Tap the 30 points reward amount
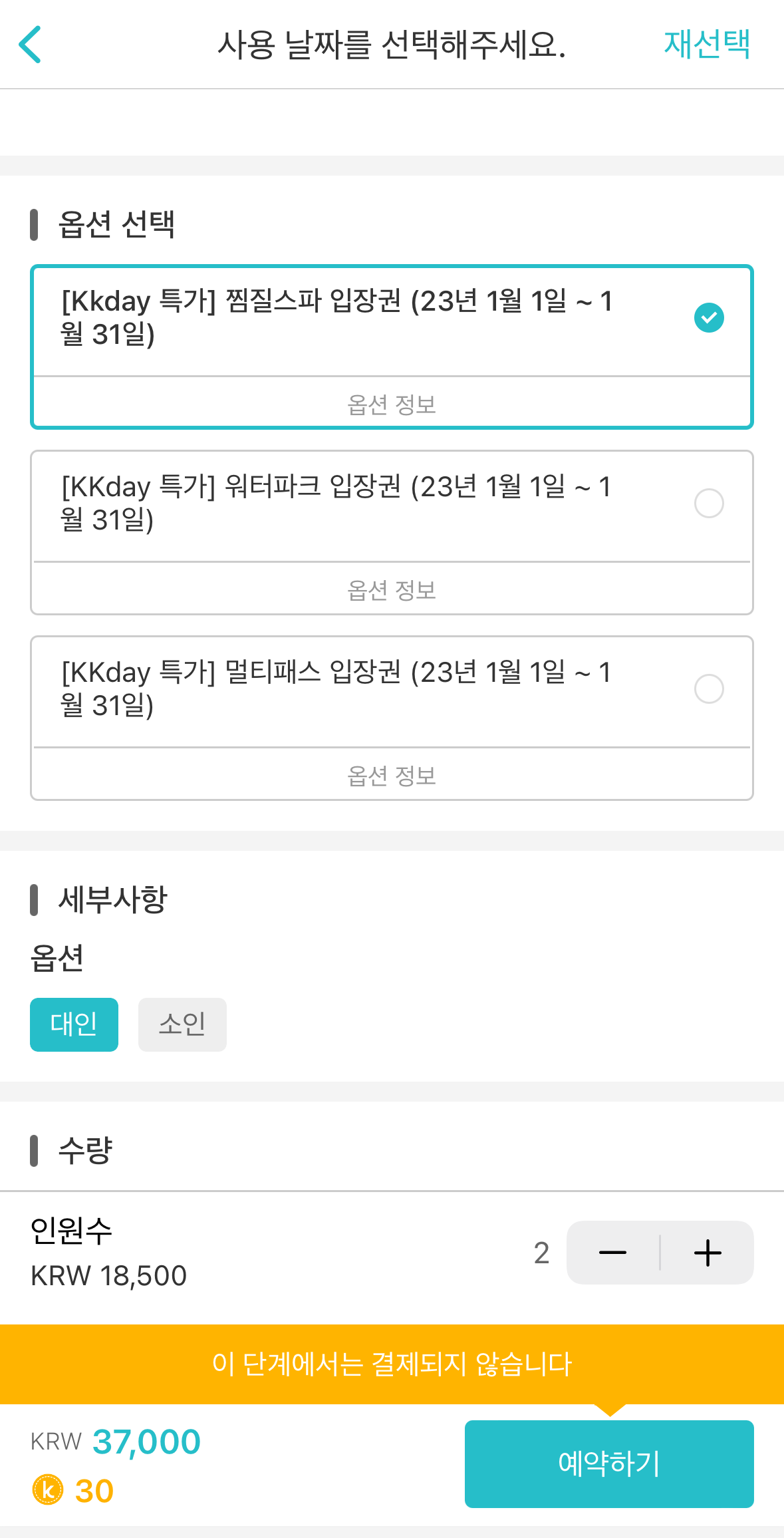This screenshot has width=784, height=1538. coord(94,1491)
